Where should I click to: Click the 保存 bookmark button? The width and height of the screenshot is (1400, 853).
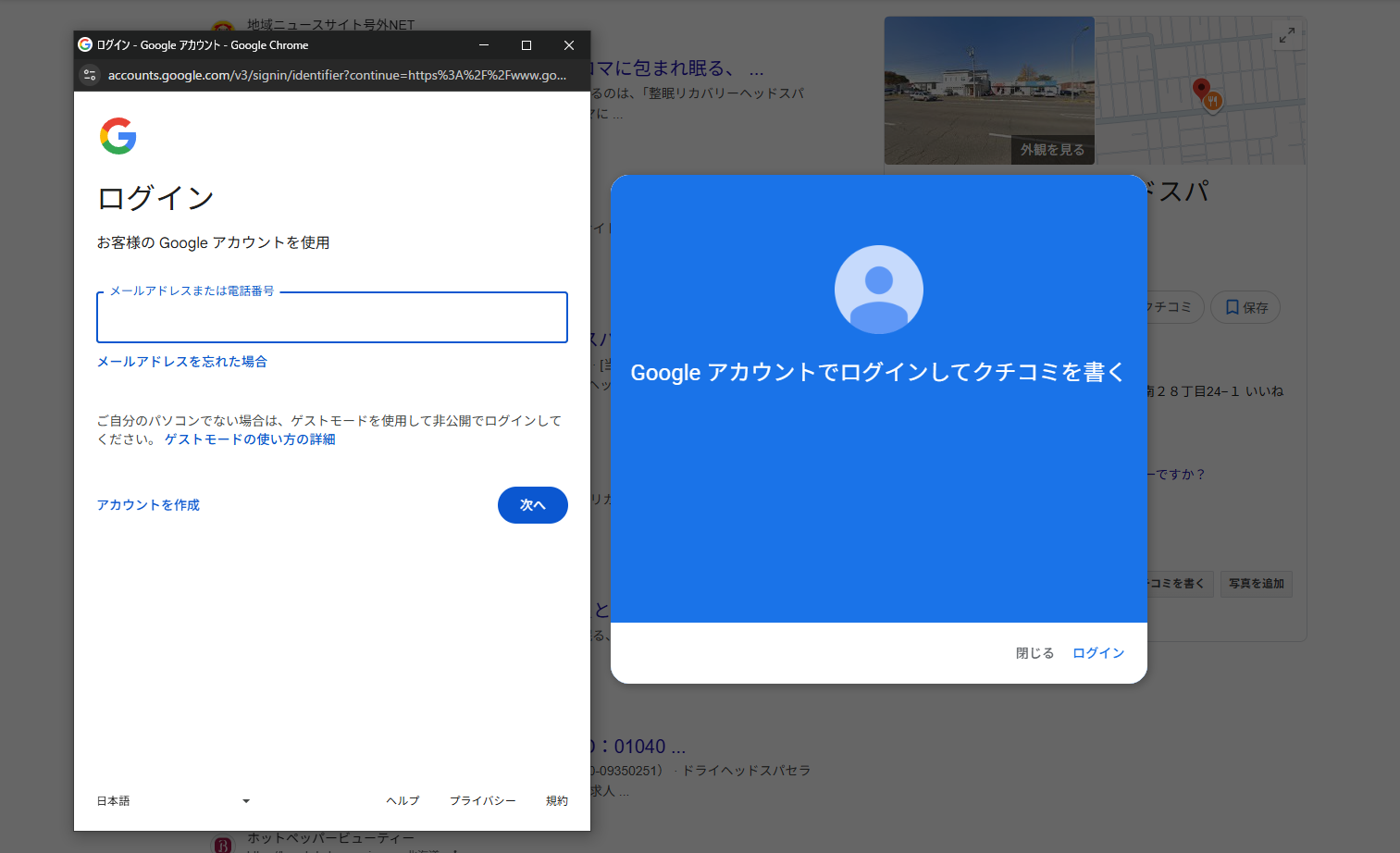tap(1245, 307)
